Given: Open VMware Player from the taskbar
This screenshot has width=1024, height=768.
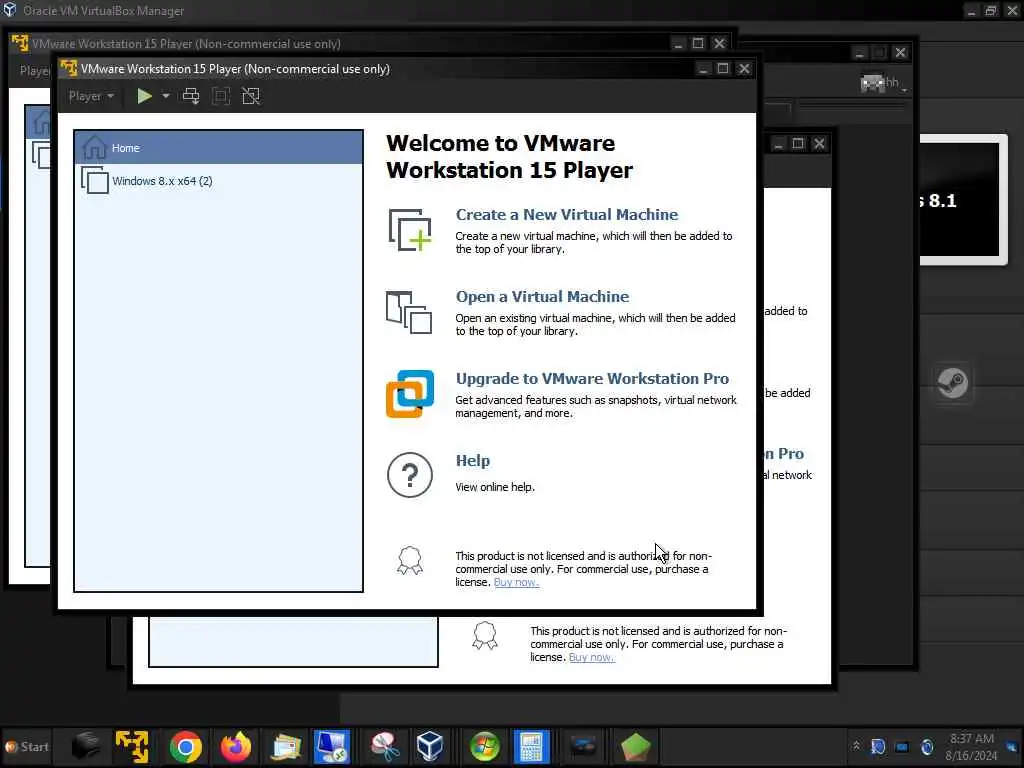Looking at the screenshot, I should pyautogui.click(x=132, y=746).
